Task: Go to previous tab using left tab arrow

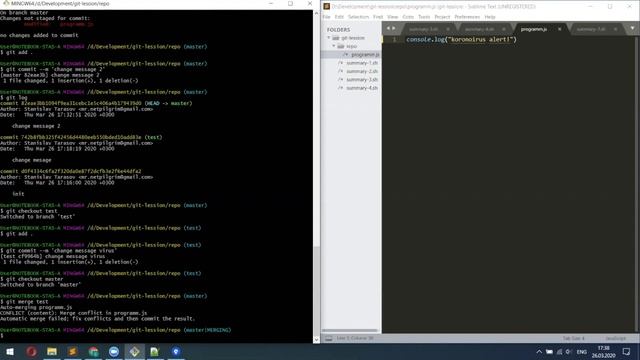Action: [388, 28]
